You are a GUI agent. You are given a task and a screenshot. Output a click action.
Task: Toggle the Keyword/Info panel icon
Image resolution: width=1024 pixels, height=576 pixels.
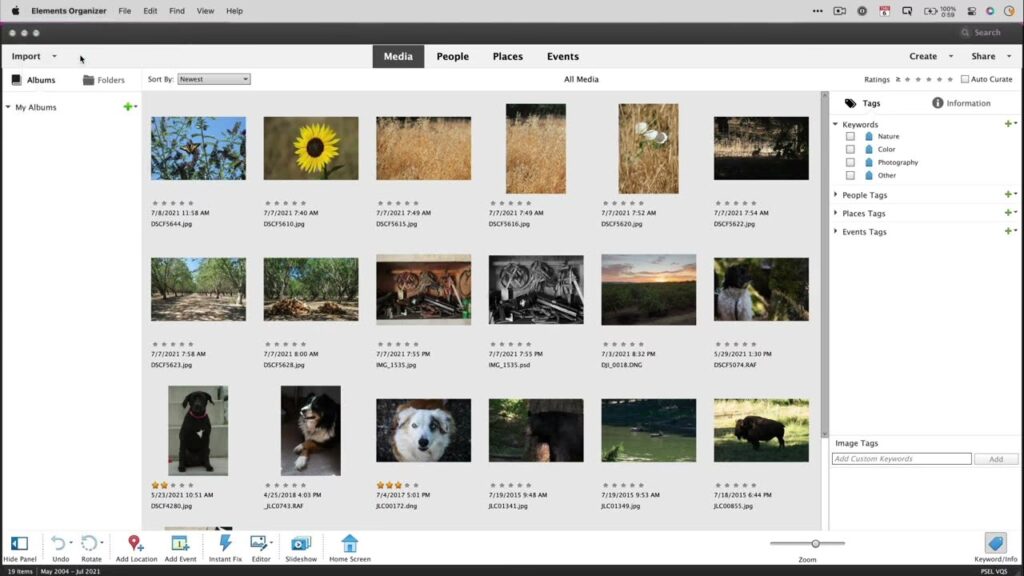pyautogui.click(x=995, y=543)
